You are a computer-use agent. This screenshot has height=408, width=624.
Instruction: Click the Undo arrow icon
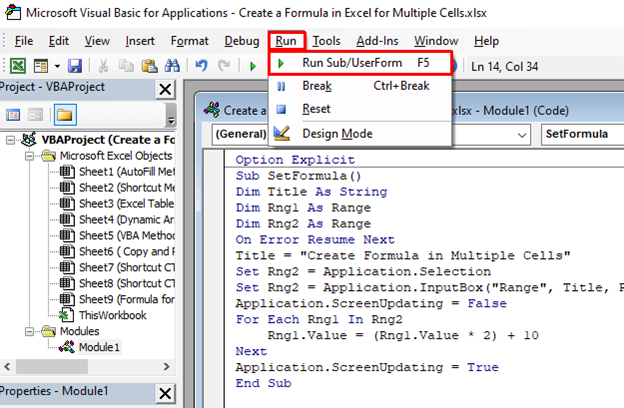coord(201,65)
